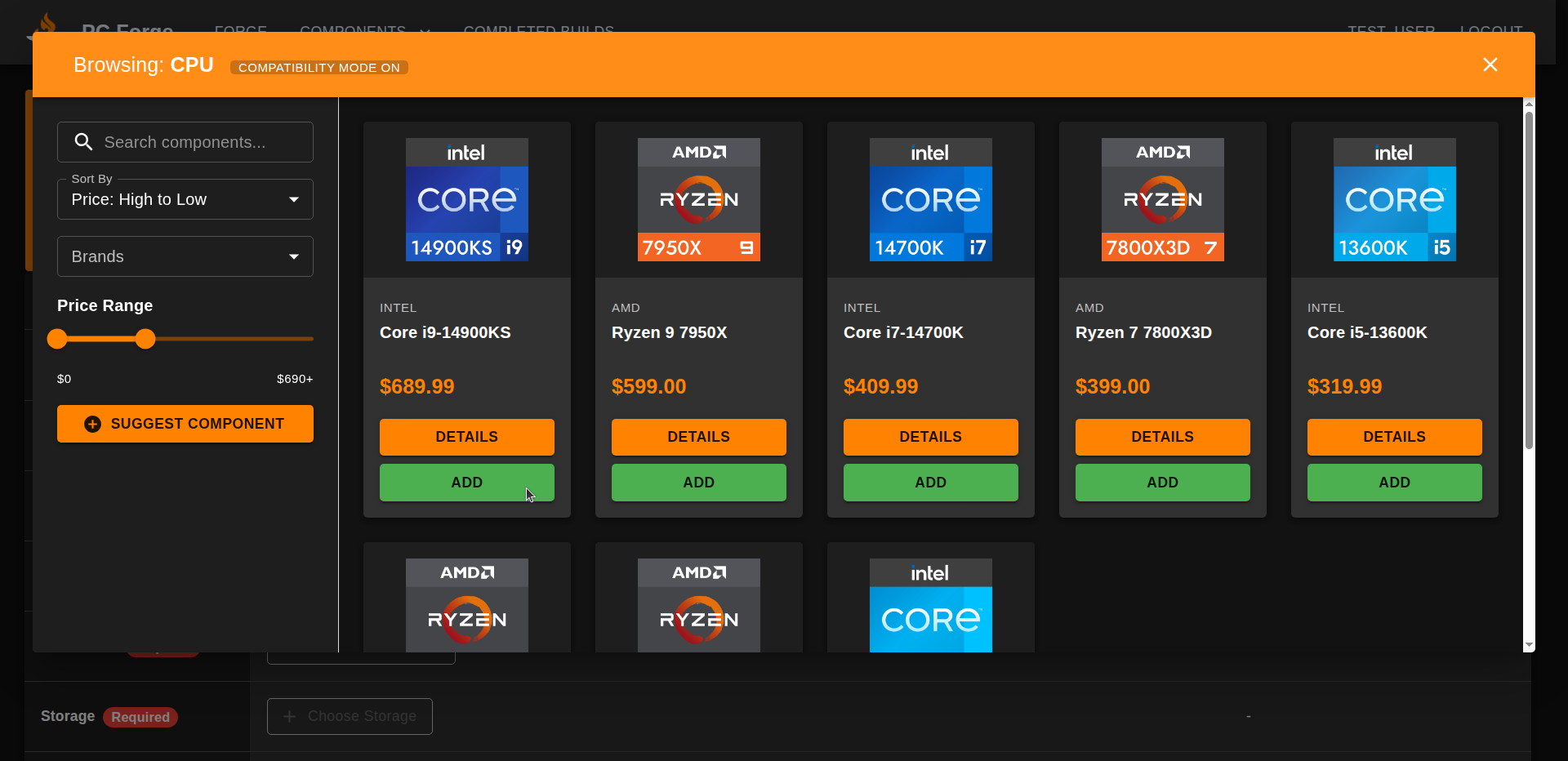Close the CPU browsing dialog
Image resolution: width=1568 pixels, height=761 pixels.
coord(1490,65)
